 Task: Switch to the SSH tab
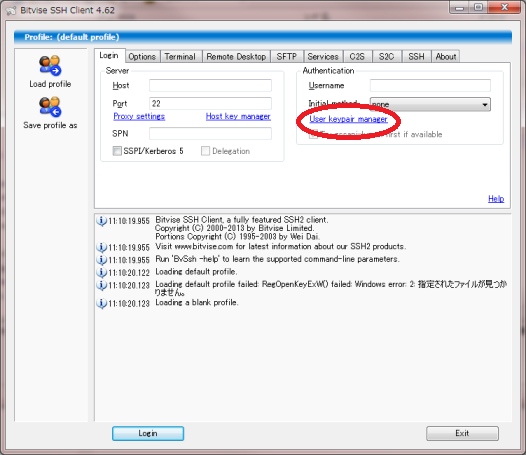point(416,57)
